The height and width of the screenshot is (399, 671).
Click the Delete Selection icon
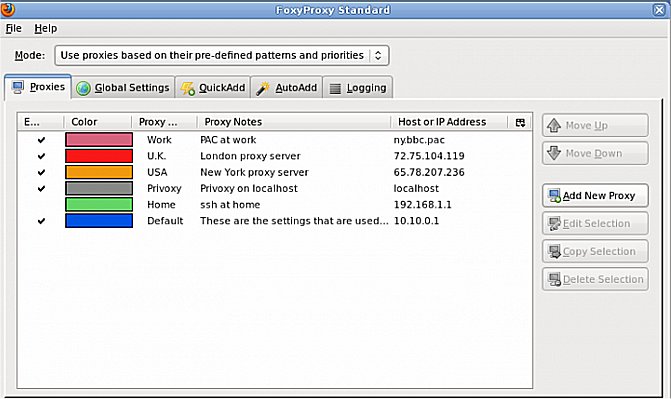(x=555, y=279)
